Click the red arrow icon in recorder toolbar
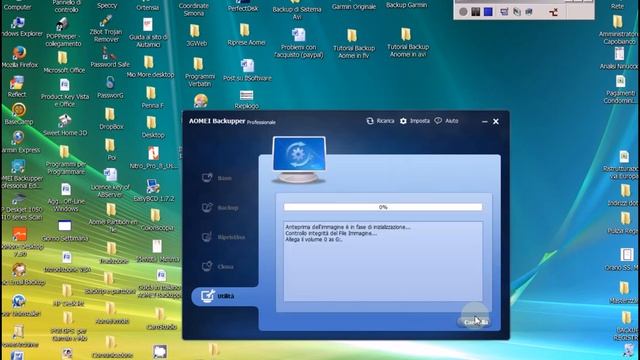Image resolution: width=640 pixels, height=360 pixels. [553, 12]
